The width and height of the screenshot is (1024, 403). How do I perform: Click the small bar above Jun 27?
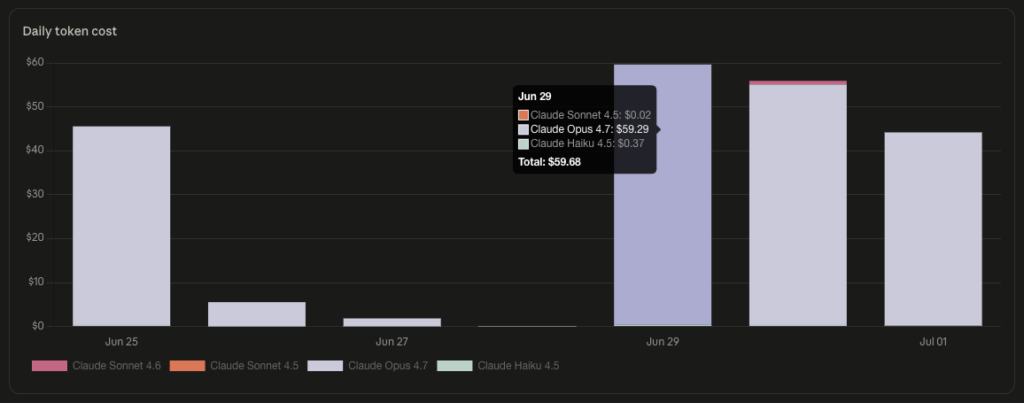(x=392, y=322)
